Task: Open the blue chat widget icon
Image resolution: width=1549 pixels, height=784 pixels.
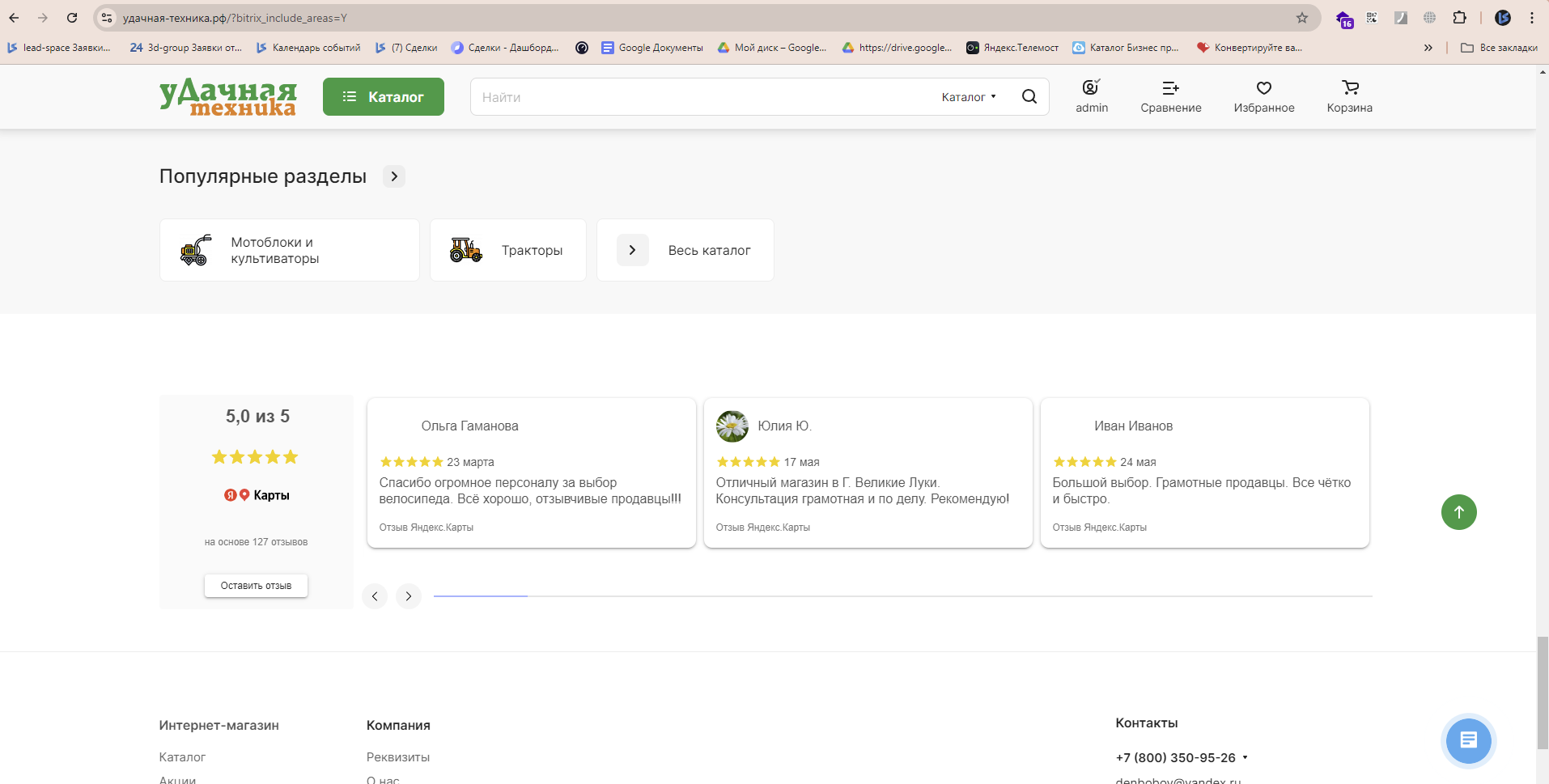Action: click(1468, 740)
